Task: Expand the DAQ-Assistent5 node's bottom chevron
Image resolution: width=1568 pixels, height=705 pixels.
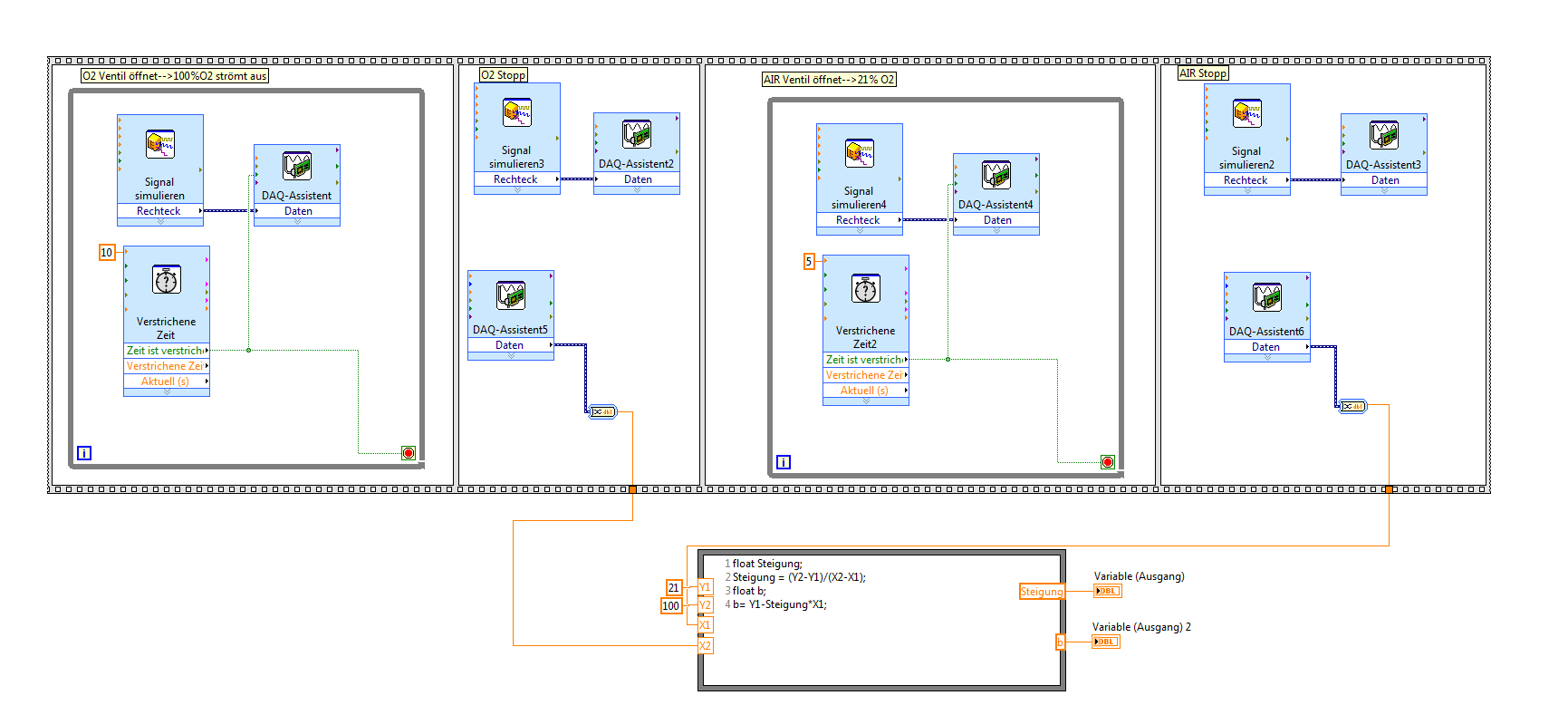Action: coord(511,356)
